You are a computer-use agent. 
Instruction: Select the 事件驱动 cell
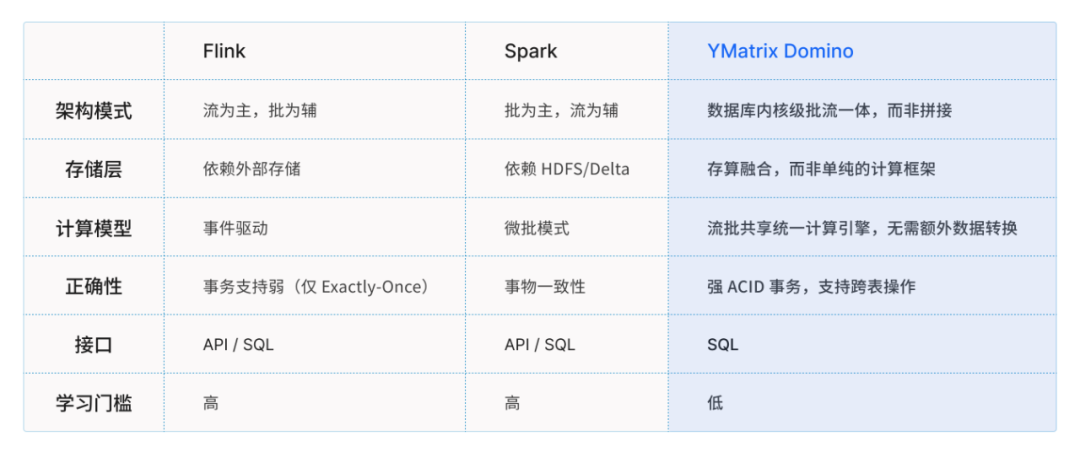[x=235, y=228]
